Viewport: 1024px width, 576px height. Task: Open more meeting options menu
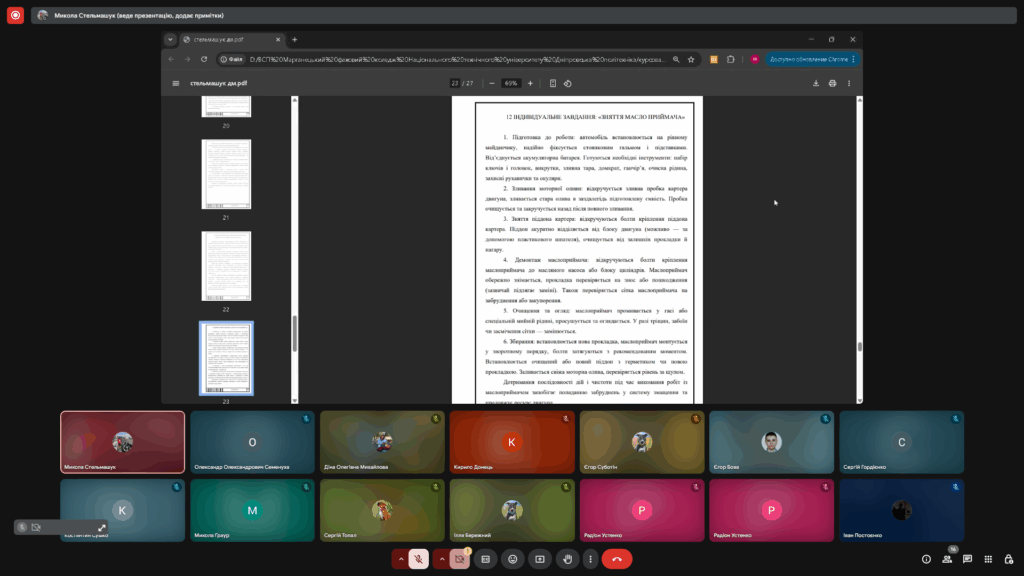pos(590,559)
